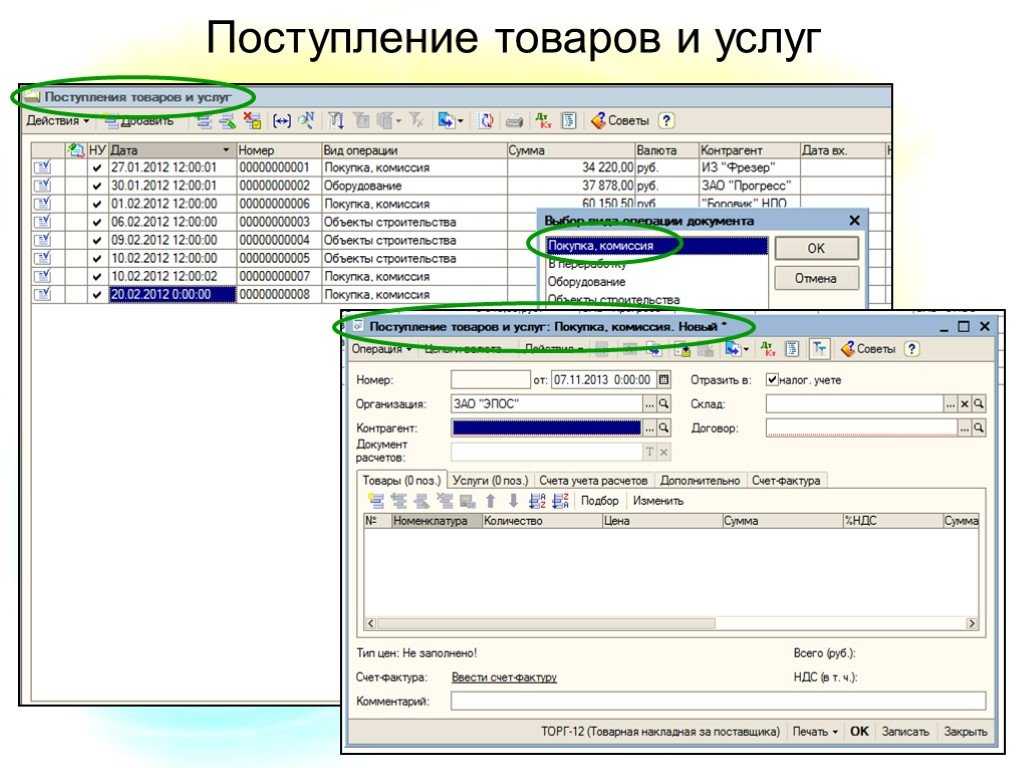Screen dimensions: 1024x768
Task: Open the Операция dropdown in document form
Action: pyautogui.click(x=381, y=349)
